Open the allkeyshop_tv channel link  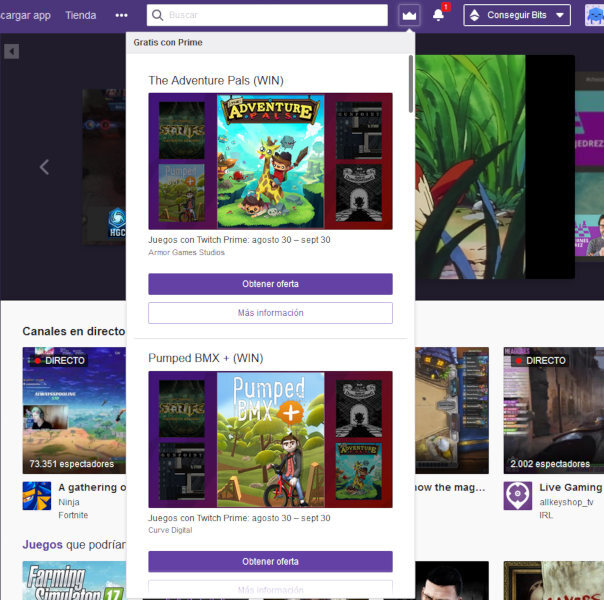point(566,502)
